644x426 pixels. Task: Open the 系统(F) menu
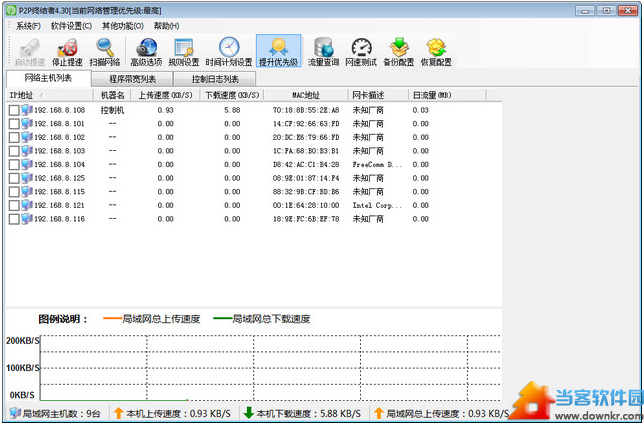28,26
